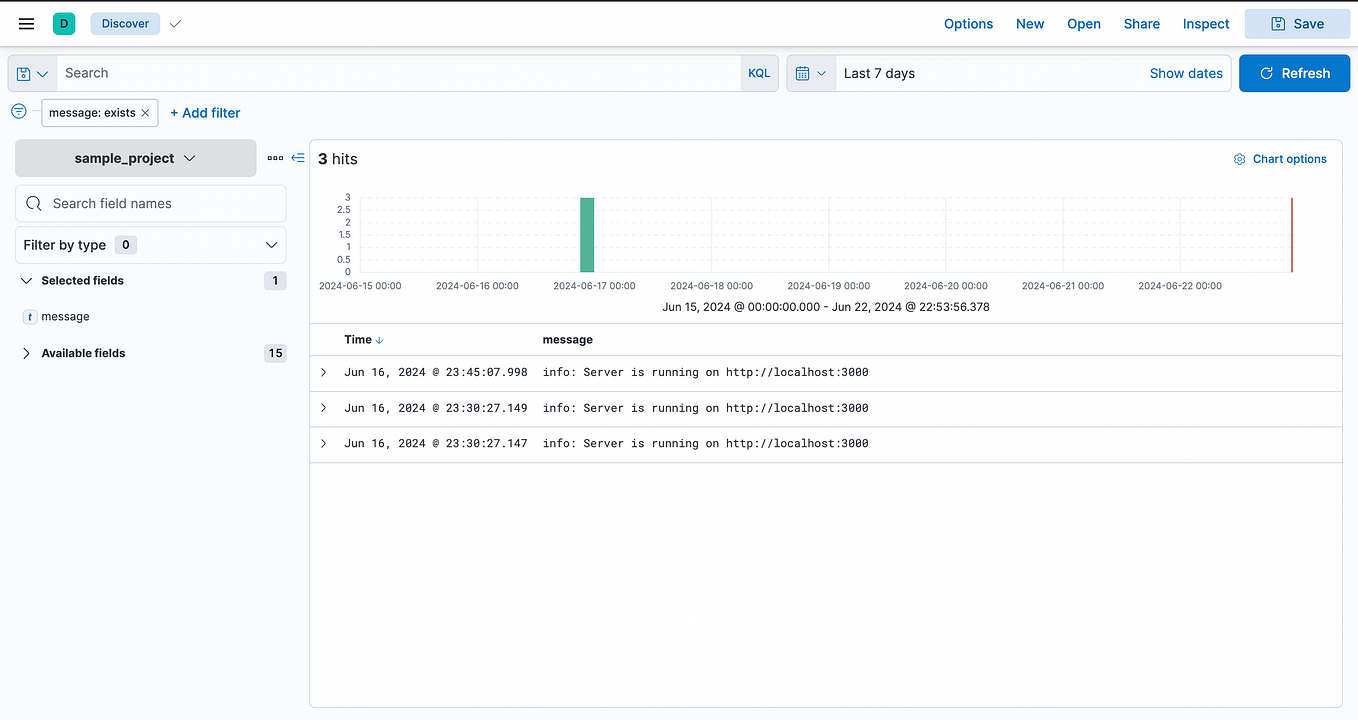Open the saved query menu icon
1358x720 pixels.
(30, 73)
